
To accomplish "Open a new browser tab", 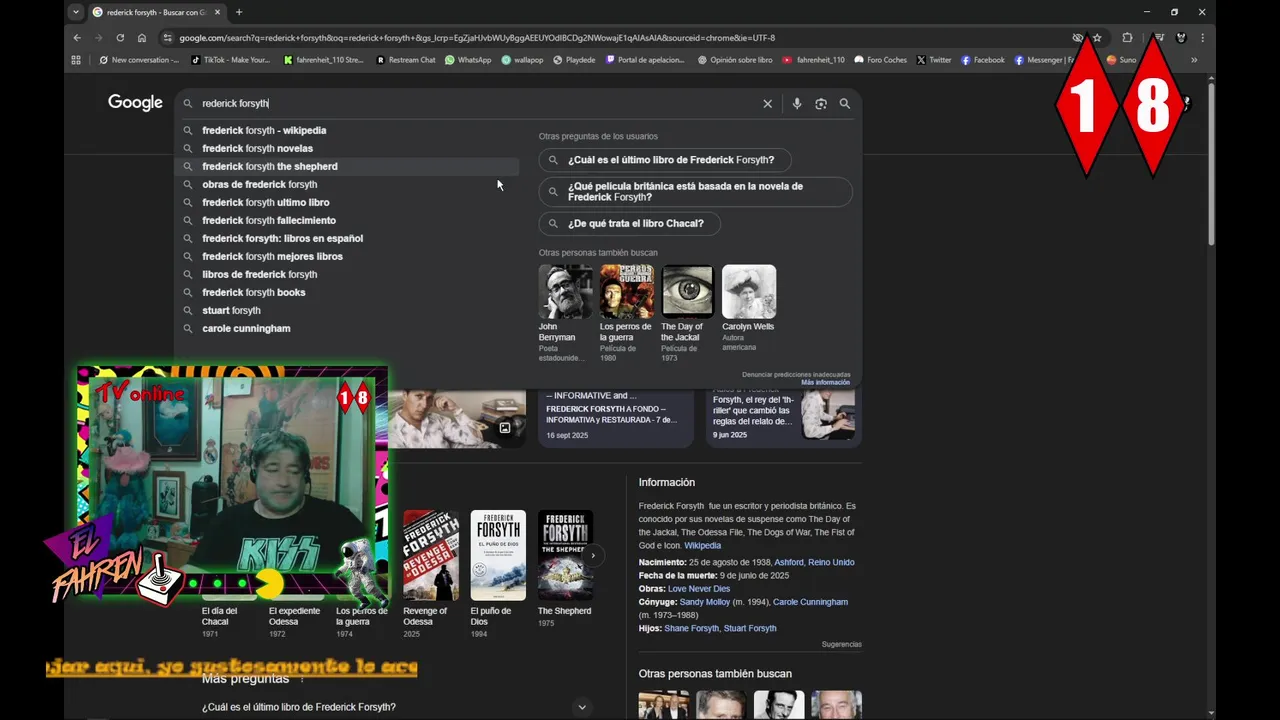I will 238,12.
